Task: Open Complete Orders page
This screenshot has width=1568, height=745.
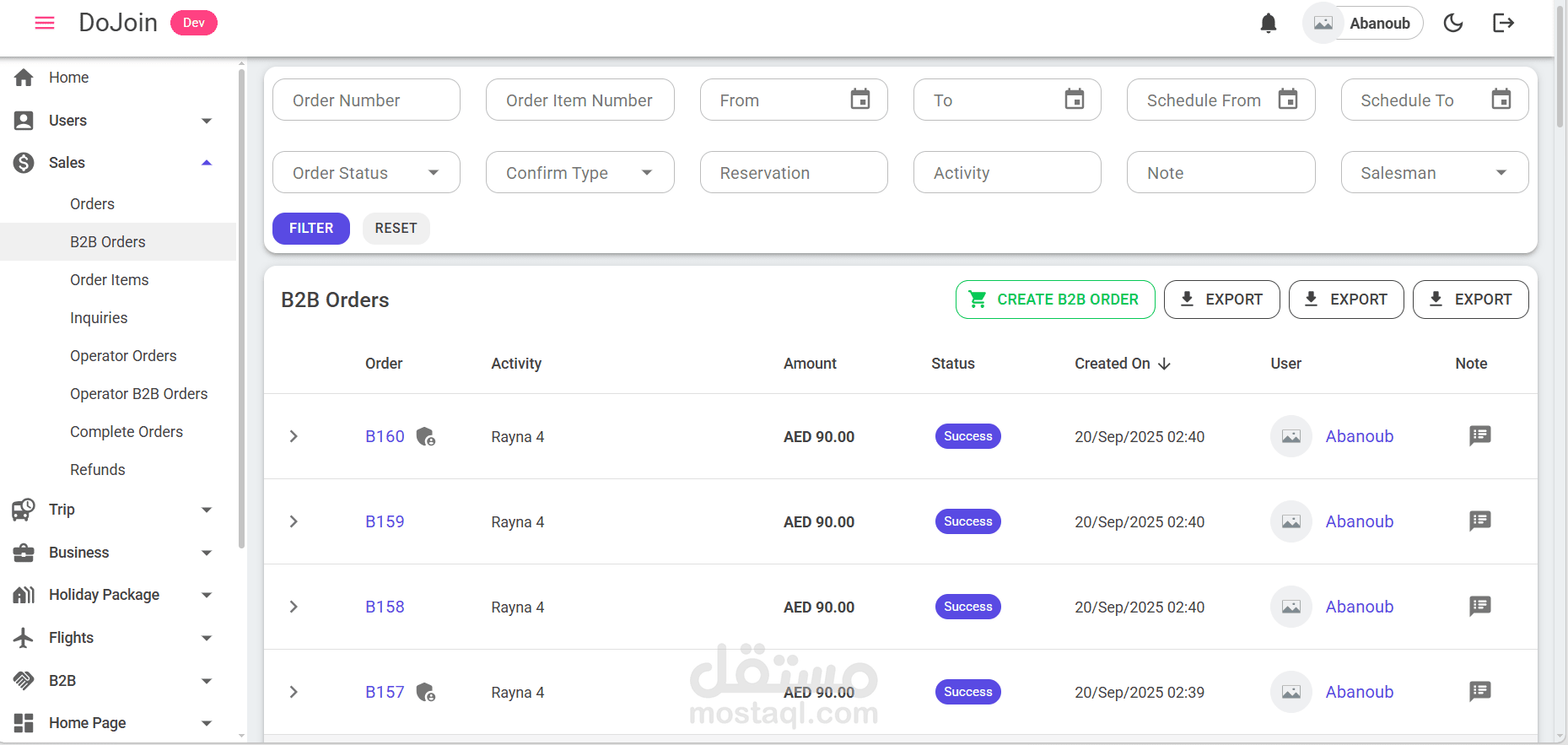Action: pyautogui.click(x=118, y=432)
